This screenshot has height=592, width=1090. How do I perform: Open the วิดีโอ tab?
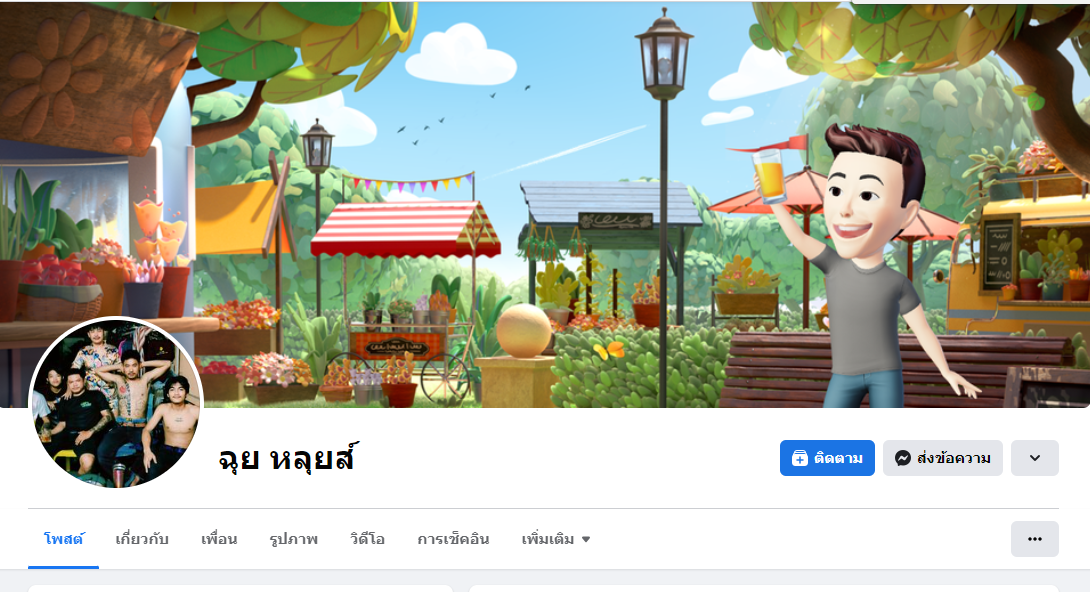pyautogui.click(x=367, y=539)
